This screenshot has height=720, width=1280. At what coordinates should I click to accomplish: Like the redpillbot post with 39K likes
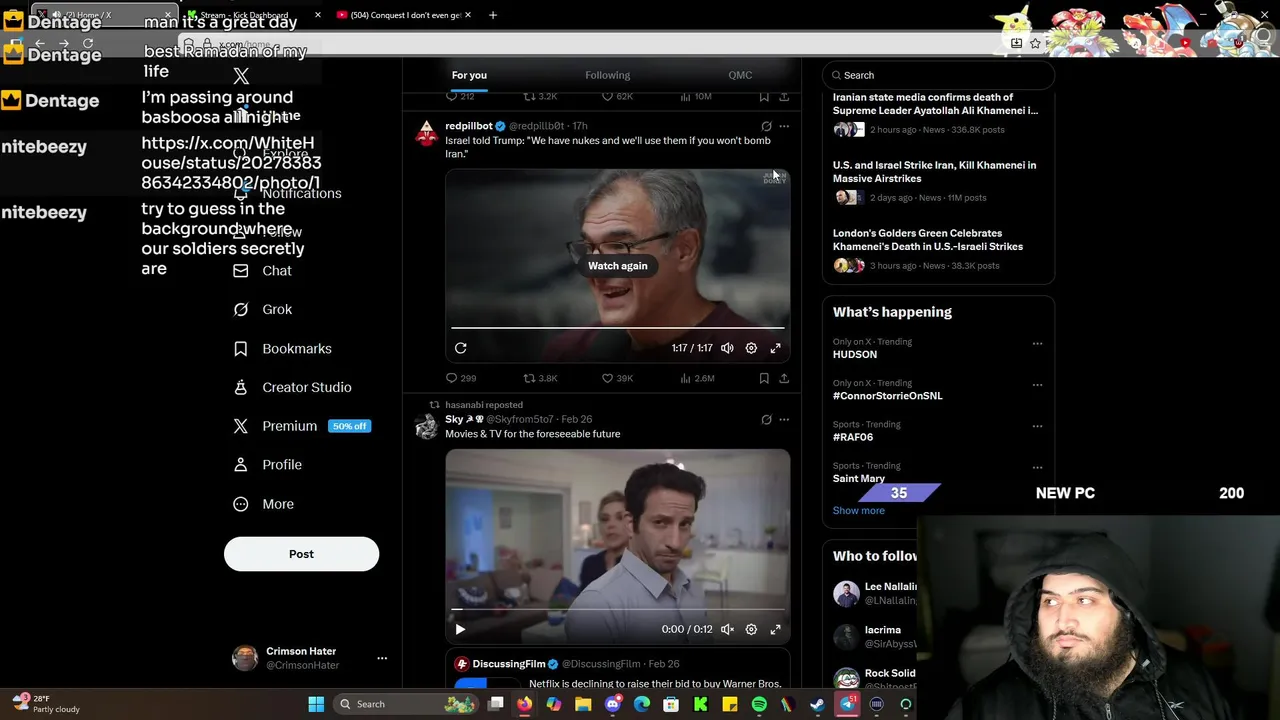[x=617, y=378]
